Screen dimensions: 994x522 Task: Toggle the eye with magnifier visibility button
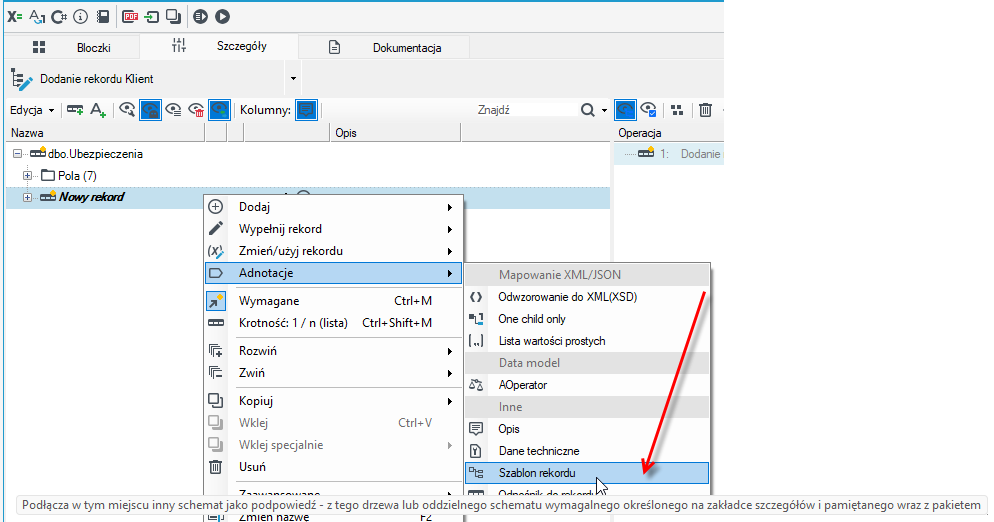point(127,110)
